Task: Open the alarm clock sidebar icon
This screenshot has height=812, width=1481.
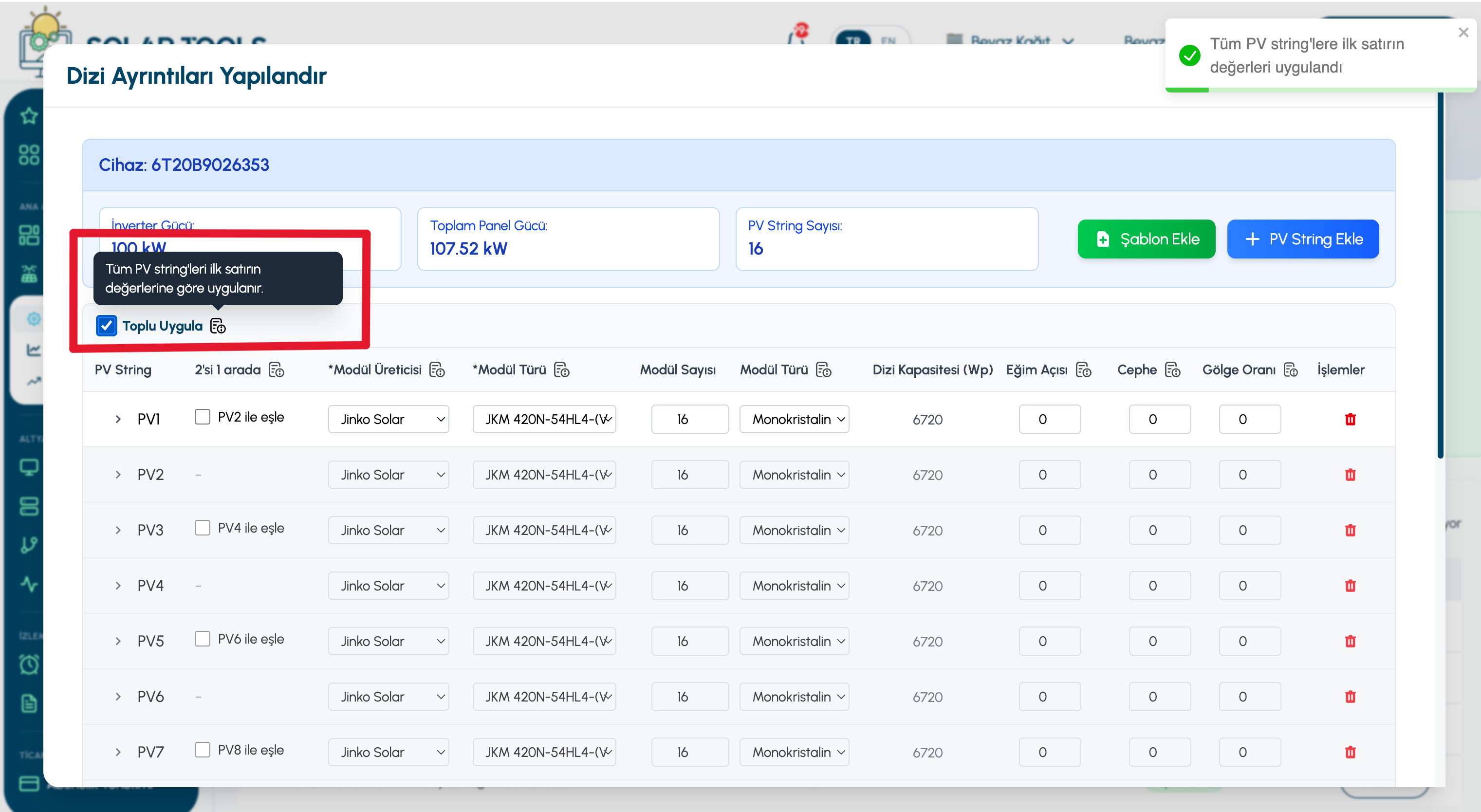Action: click(29, 664)
